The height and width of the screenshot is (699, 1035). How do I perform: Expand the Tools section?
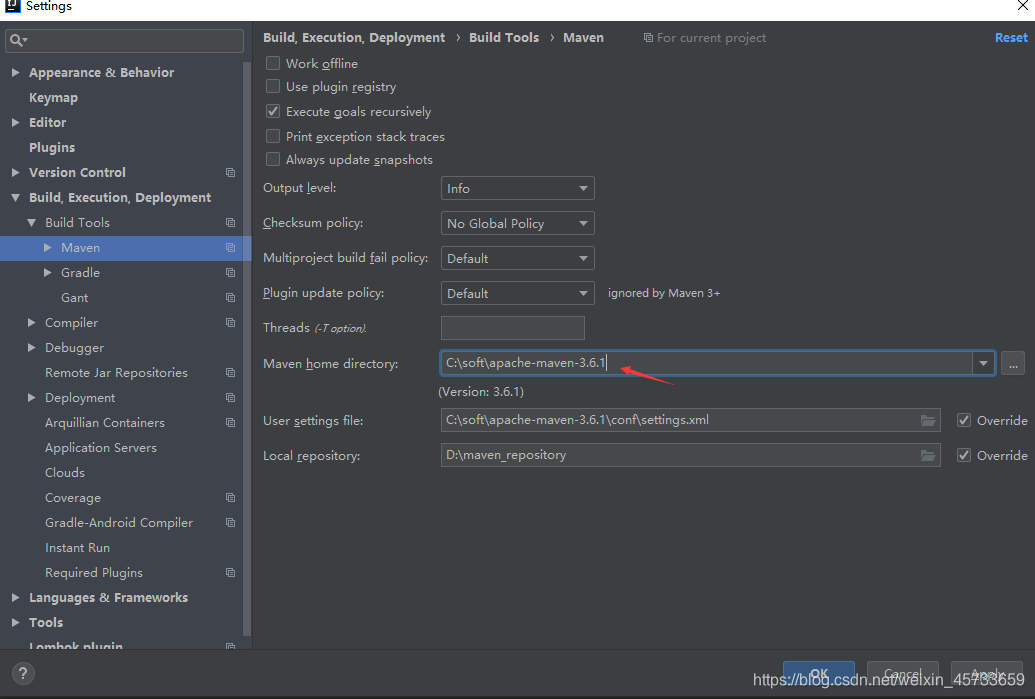click(x=15, y=622)
